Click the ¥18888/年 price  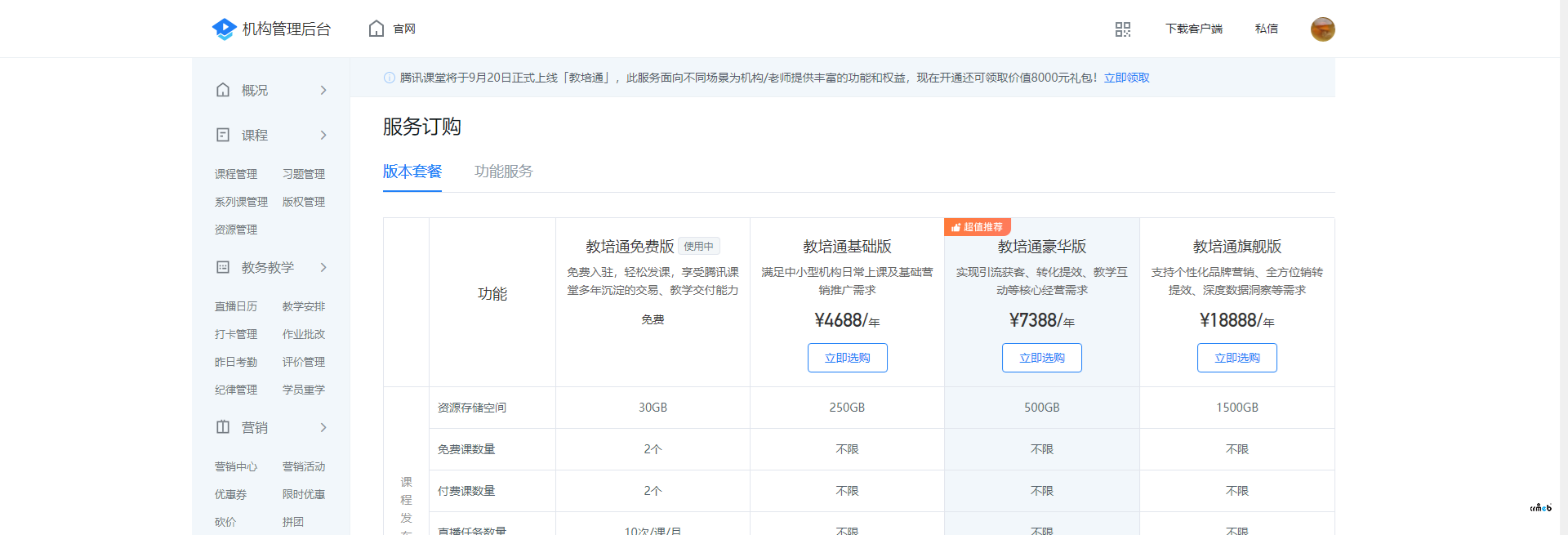point(1237,320)
